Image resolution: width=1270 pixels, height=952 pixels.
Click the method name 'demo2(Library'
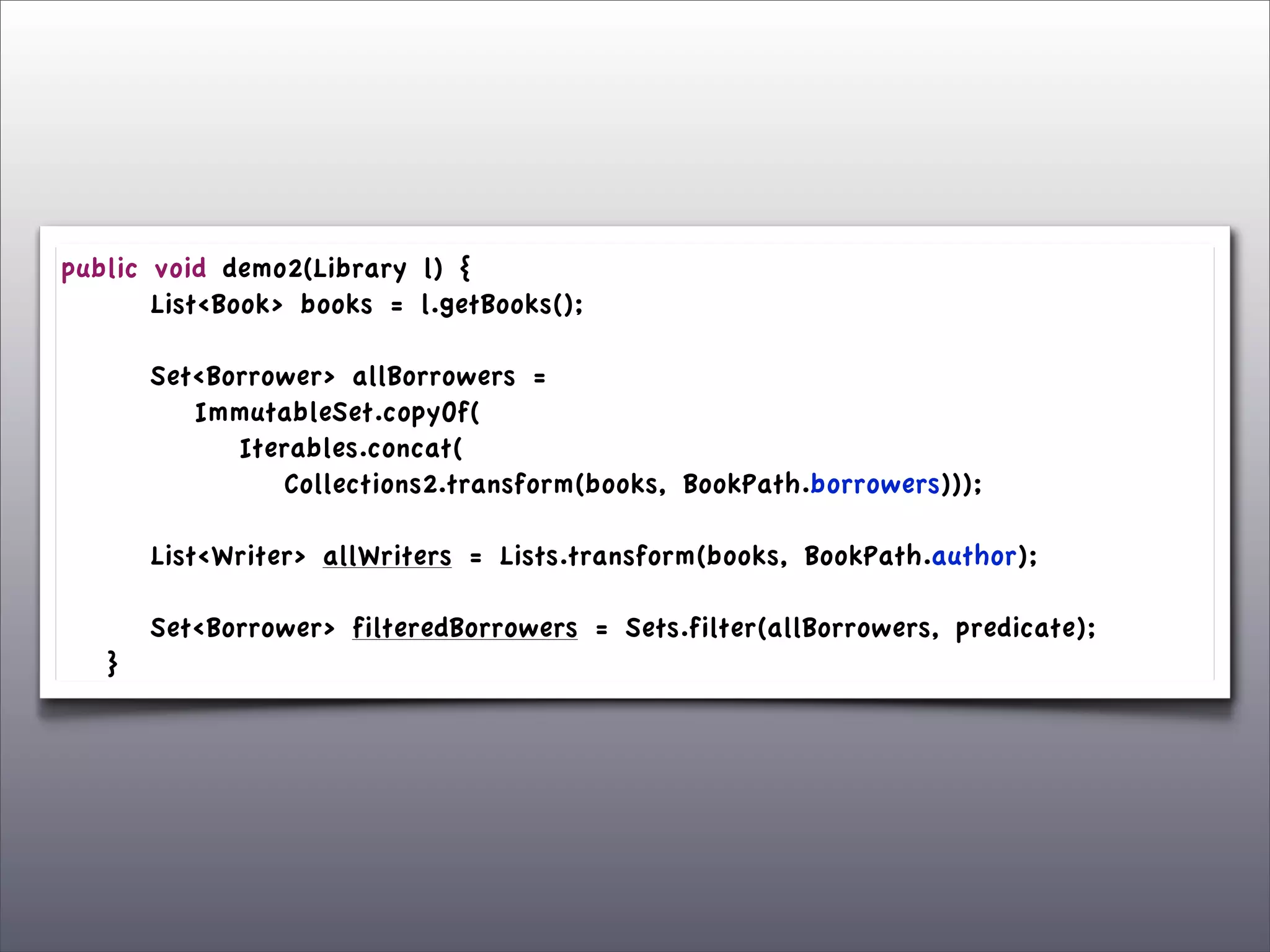point(314,270)
